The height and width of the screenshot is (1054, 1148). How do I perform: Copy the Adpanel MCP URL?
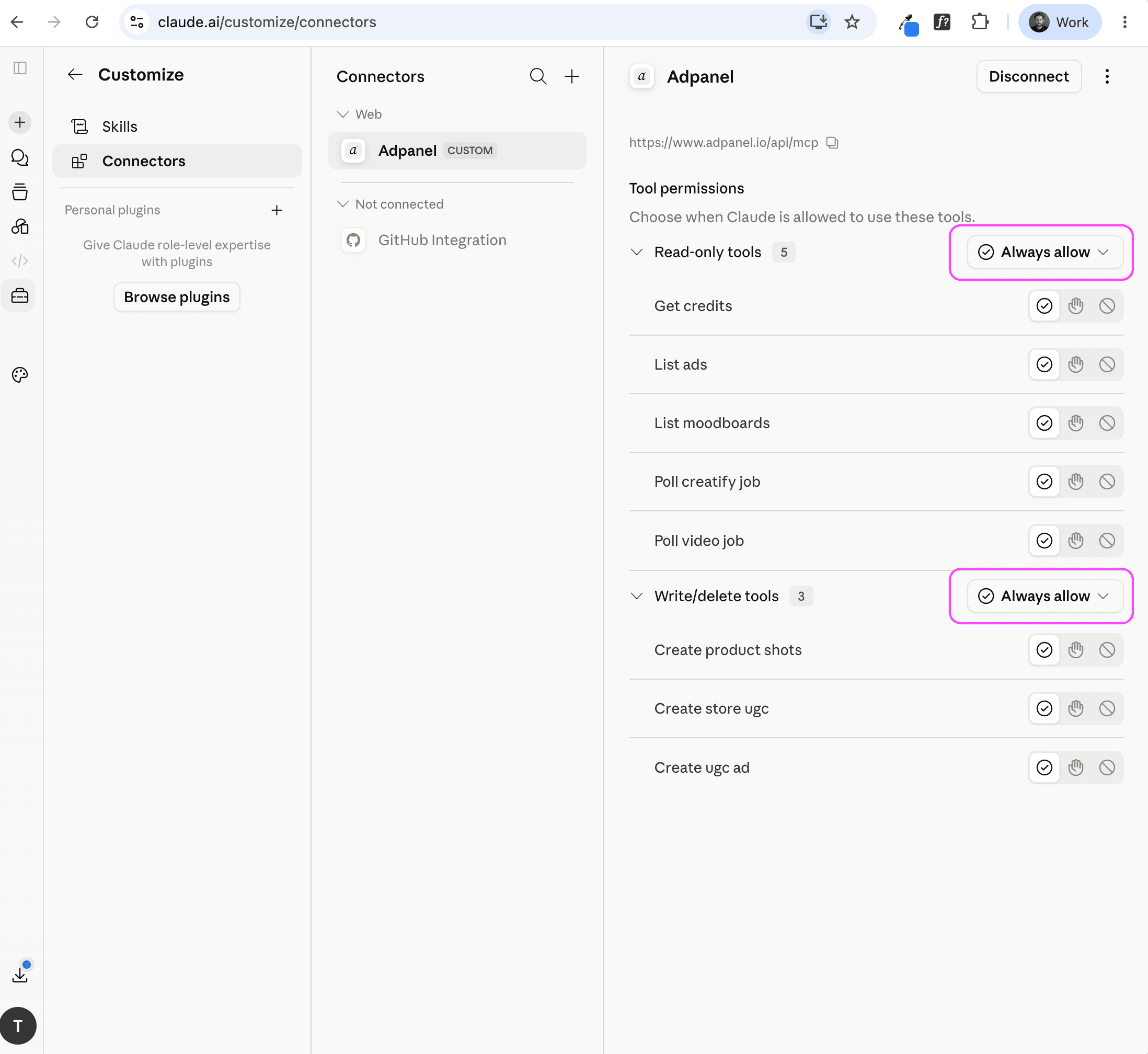[833, 143]
